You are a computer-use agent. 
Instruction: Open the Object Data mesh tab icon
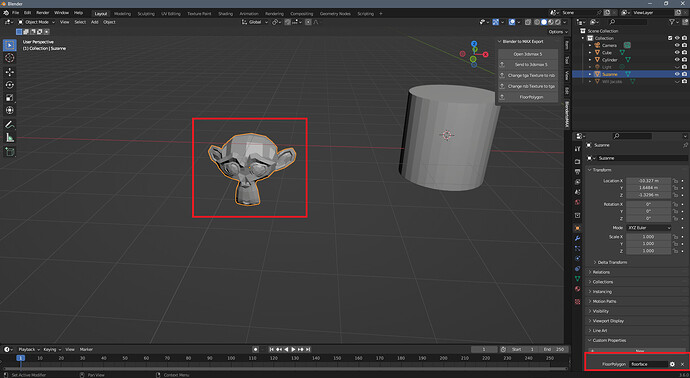pos(577,279)
